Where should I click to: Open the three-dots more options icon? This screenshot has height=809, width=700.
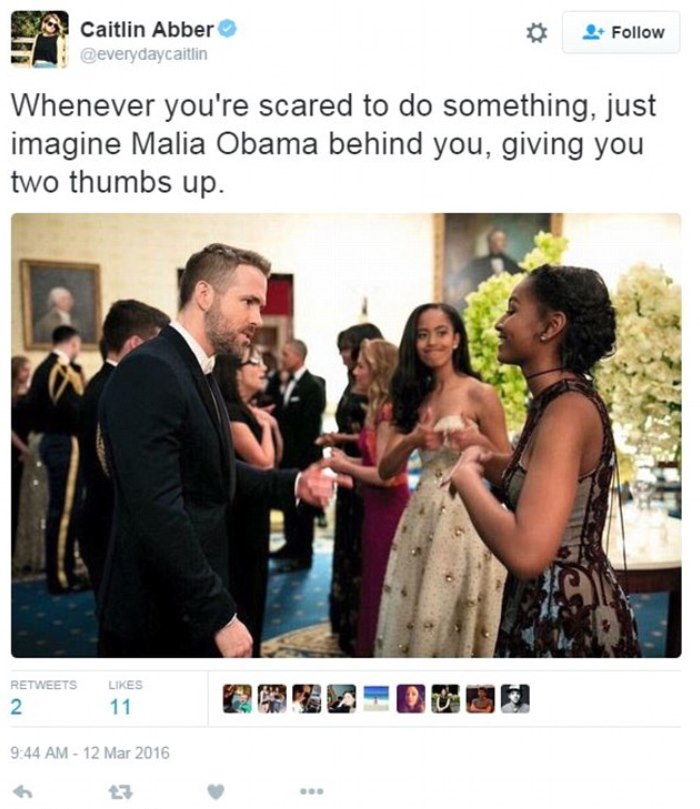point(312,791)
